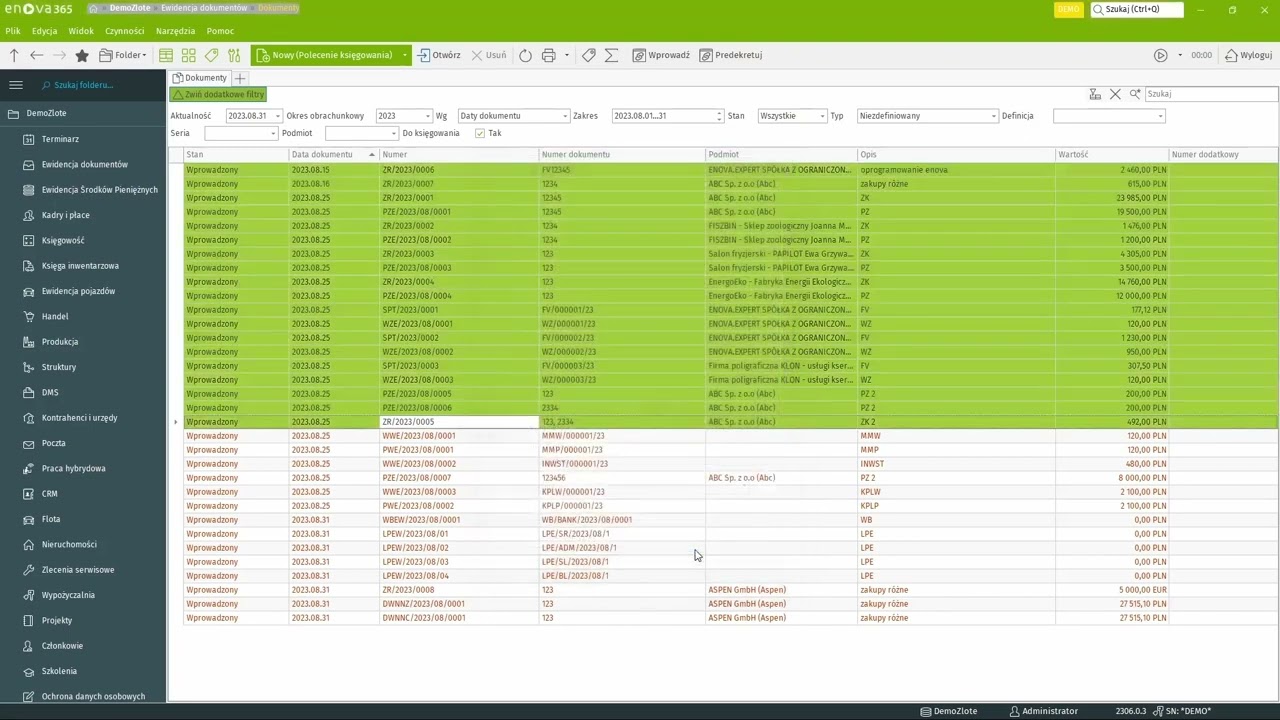Image resolution: width=1280 pixels, height=720 pixels.
Task: Open the CRM module in the sidebar
Action: pyautogui.click(x=49, y=494)
